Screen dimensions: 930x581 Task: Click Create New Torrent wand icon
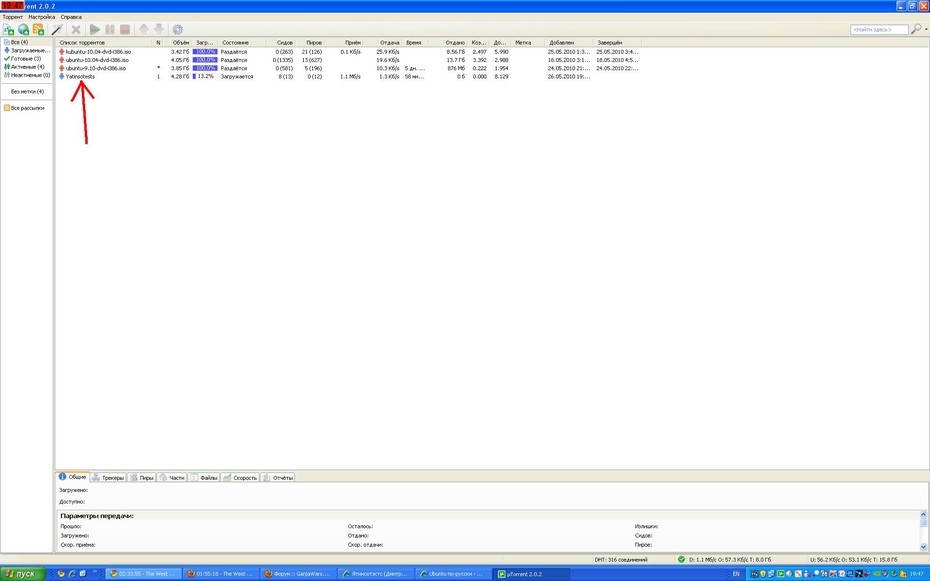57,29
